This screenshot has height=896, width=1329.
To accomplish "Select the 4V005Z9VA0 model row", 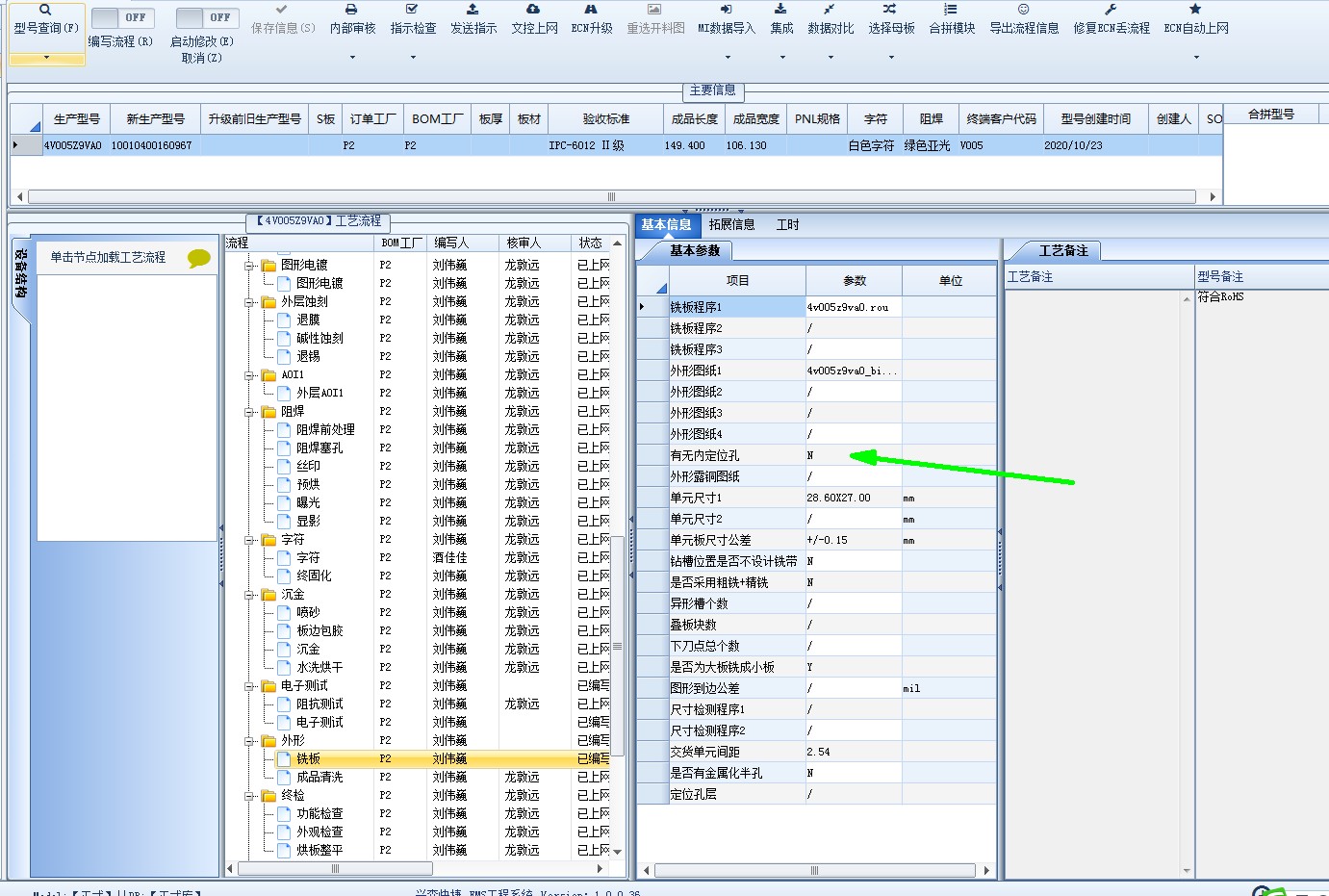I will 616,145.
